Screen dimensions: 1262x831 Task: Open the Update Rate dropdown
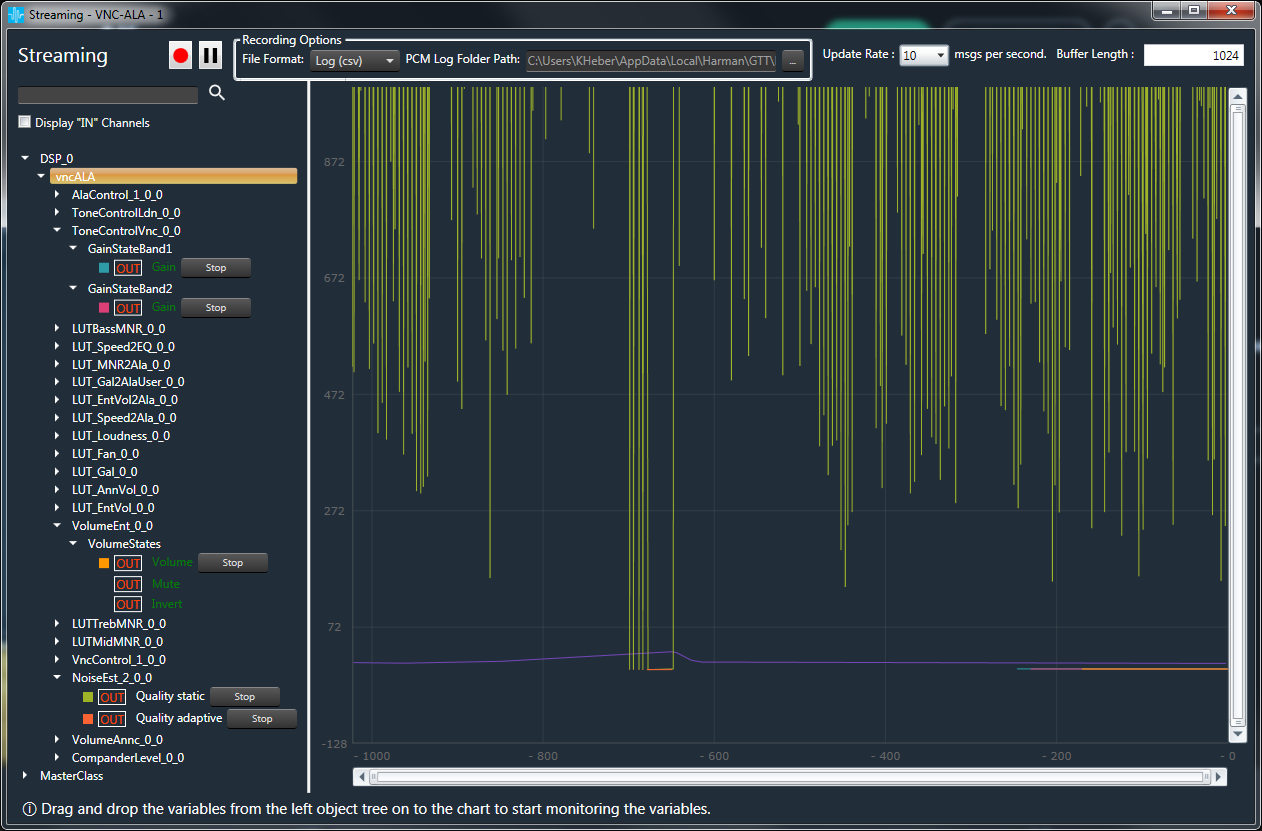tap(924, 55)
